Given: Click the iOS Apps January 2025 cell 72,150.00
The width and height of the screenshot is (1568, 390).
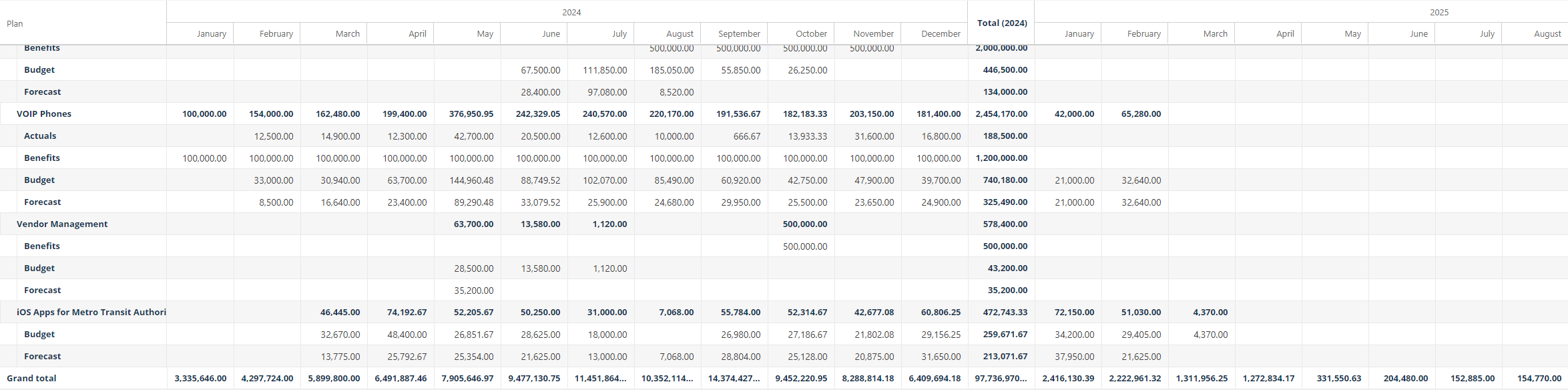Looking at the screenshot, I should pos(1068,312).
